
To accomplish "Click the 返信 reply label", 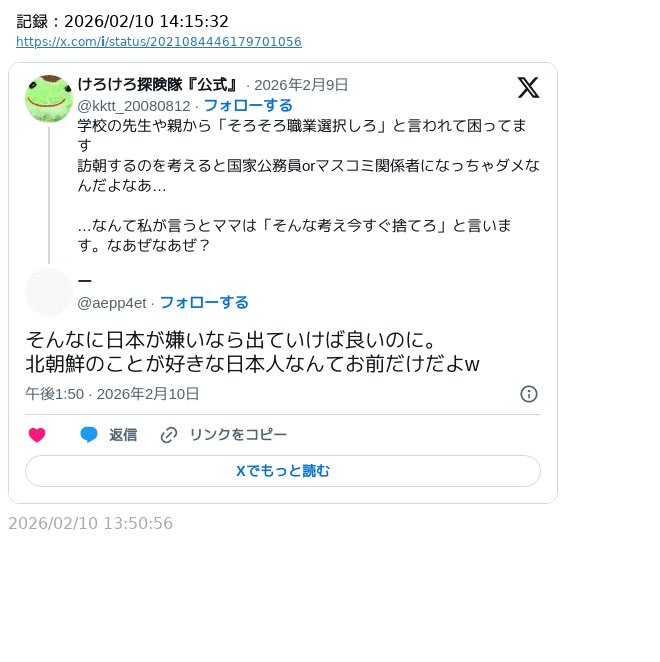I will click(123, 435).
